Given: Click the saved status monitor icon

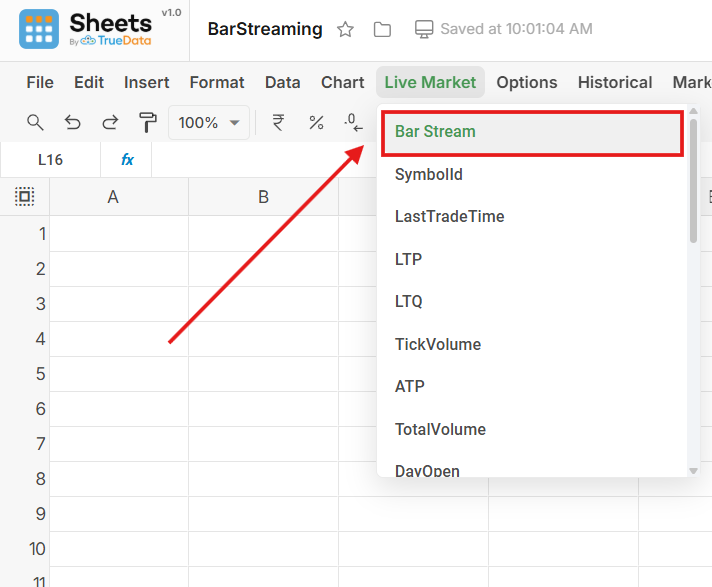Looking at the screenshot, I should pyautogui.click(x=424, y=30).
